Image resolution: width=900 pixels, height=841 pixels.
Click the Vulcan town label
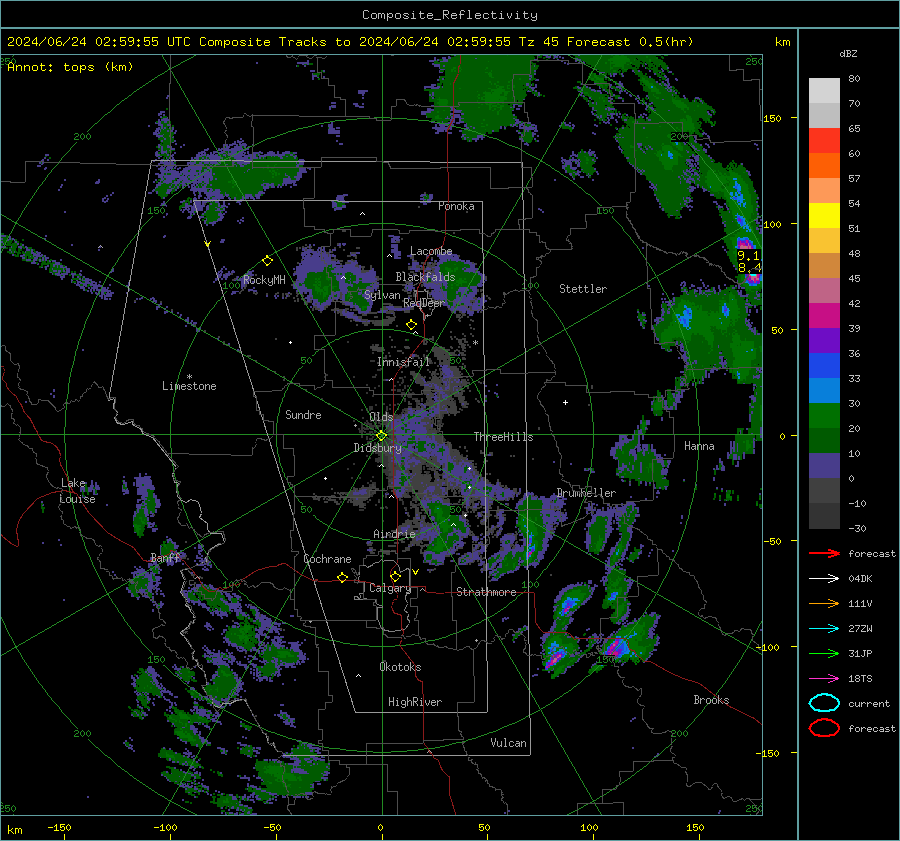pos(508,743)
